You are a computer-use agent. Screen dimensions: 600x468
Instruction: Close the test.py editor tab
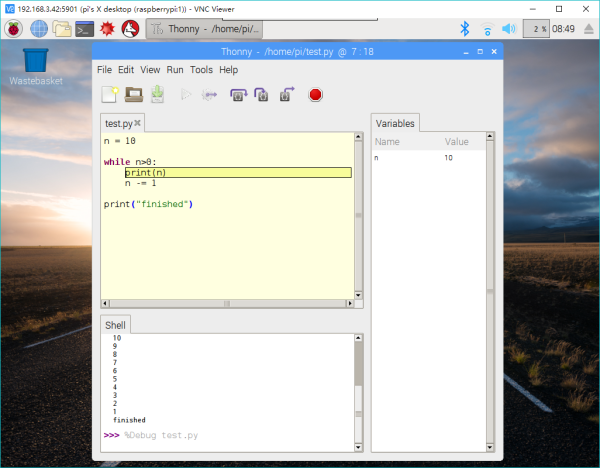click(x=137, y=123)
